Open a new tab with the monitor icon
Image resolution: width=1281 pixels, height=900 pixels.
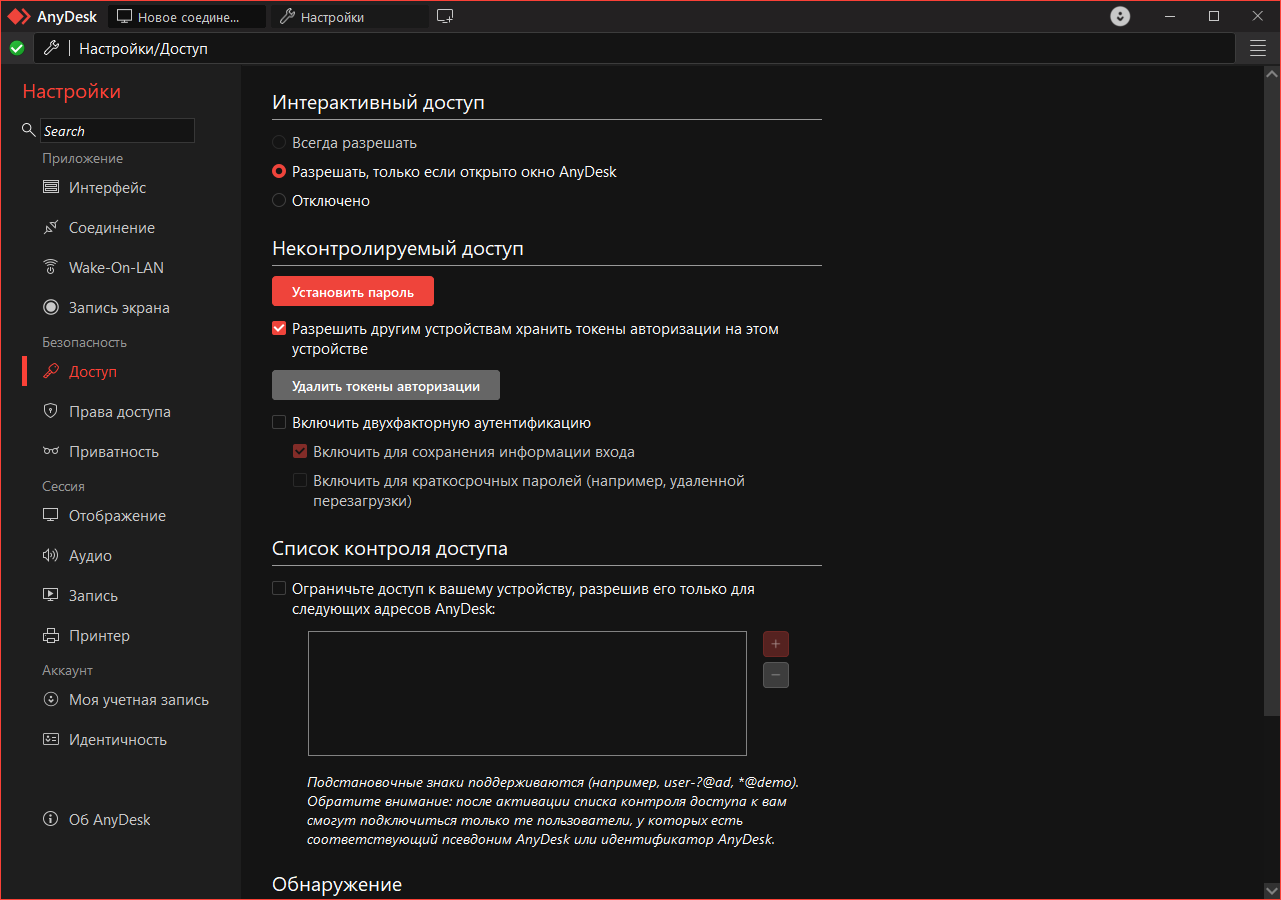click(446, 17)
